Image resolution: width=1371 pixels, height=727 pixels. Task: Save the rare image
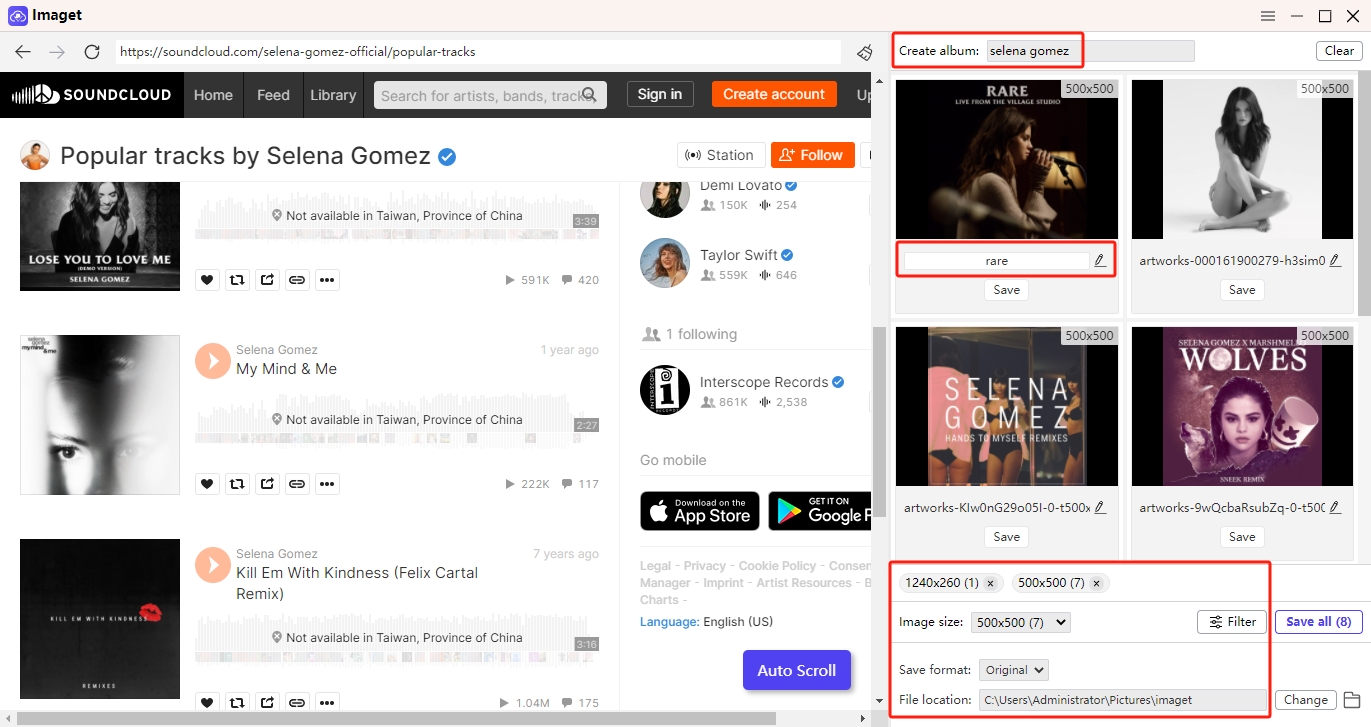(x=1006, y=290)
